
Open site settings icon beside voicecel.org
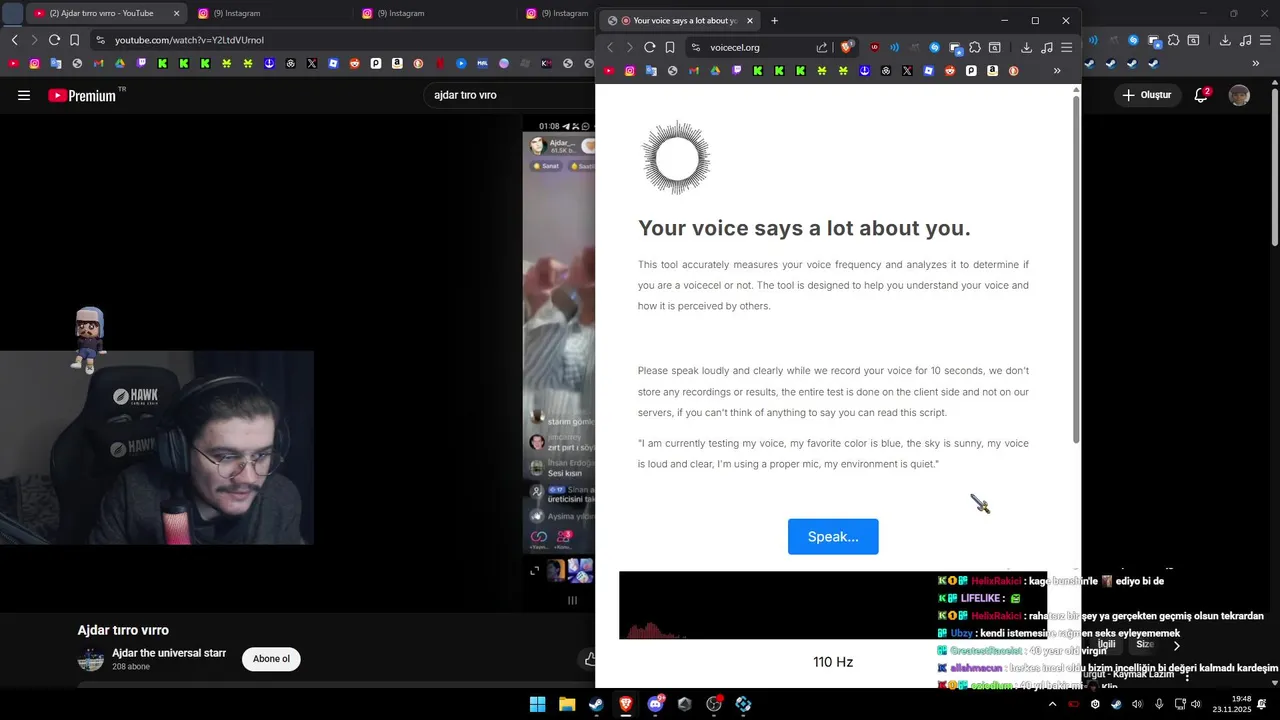point(696,47)
